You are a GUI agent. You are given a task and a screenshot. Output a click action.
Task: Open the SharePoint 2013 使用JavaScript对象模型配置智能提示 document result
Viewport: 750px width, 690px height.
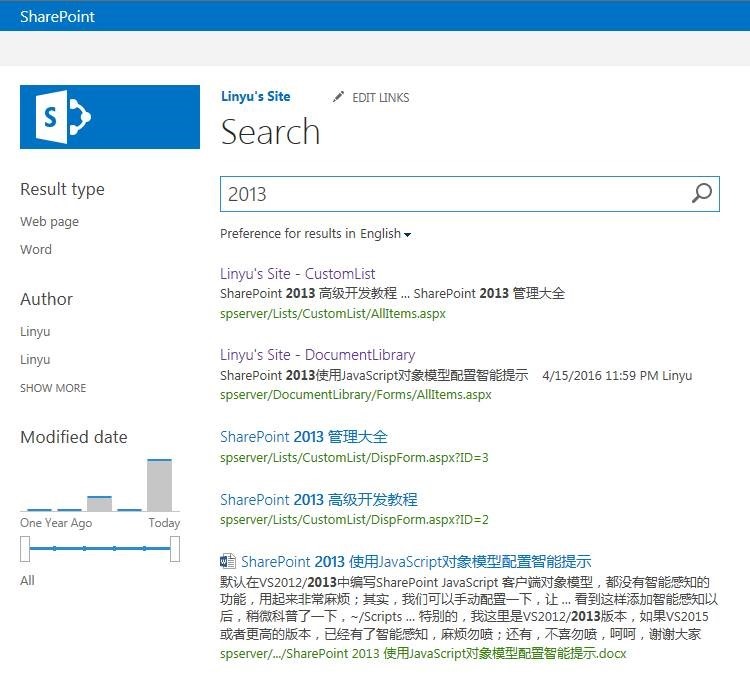[416, 561]
